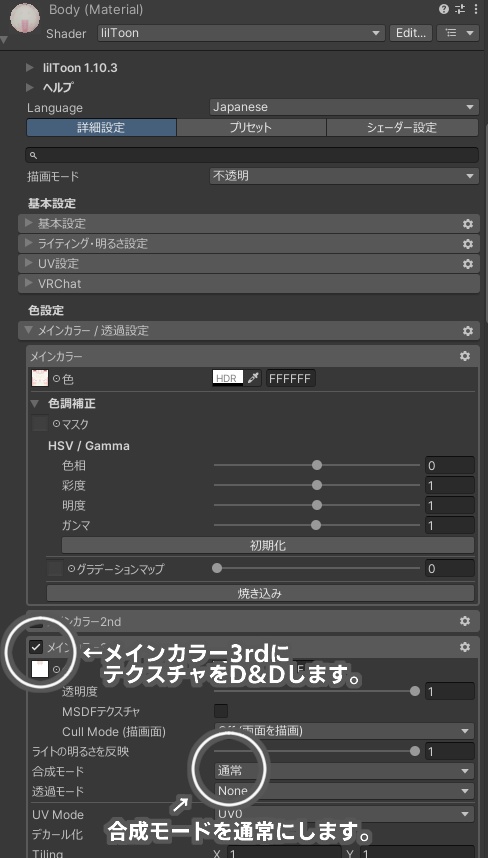Viewport: 488px width, 858px height.
Task: Open the list menu beside Edit
Action: click(x=458, y=33)
